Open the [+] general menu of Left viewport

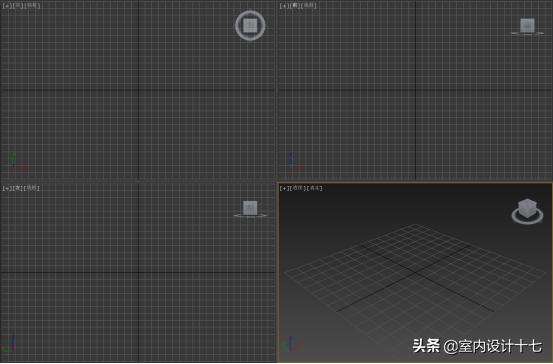click(x=7, y=188)
